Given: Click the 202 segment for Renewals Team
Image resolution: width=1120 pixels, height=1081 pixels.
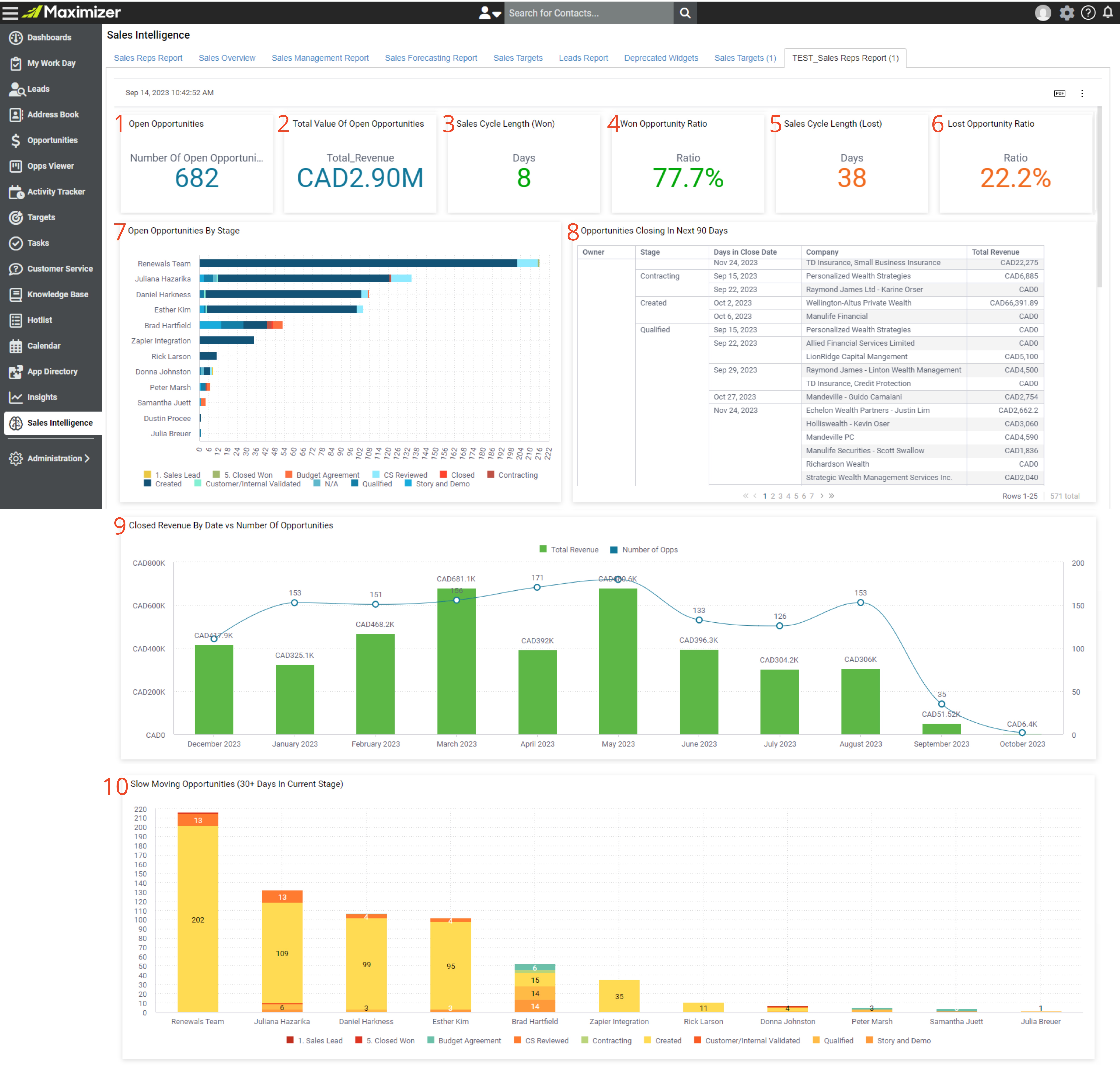Looking at the screenshot, I should click(198, 919).
